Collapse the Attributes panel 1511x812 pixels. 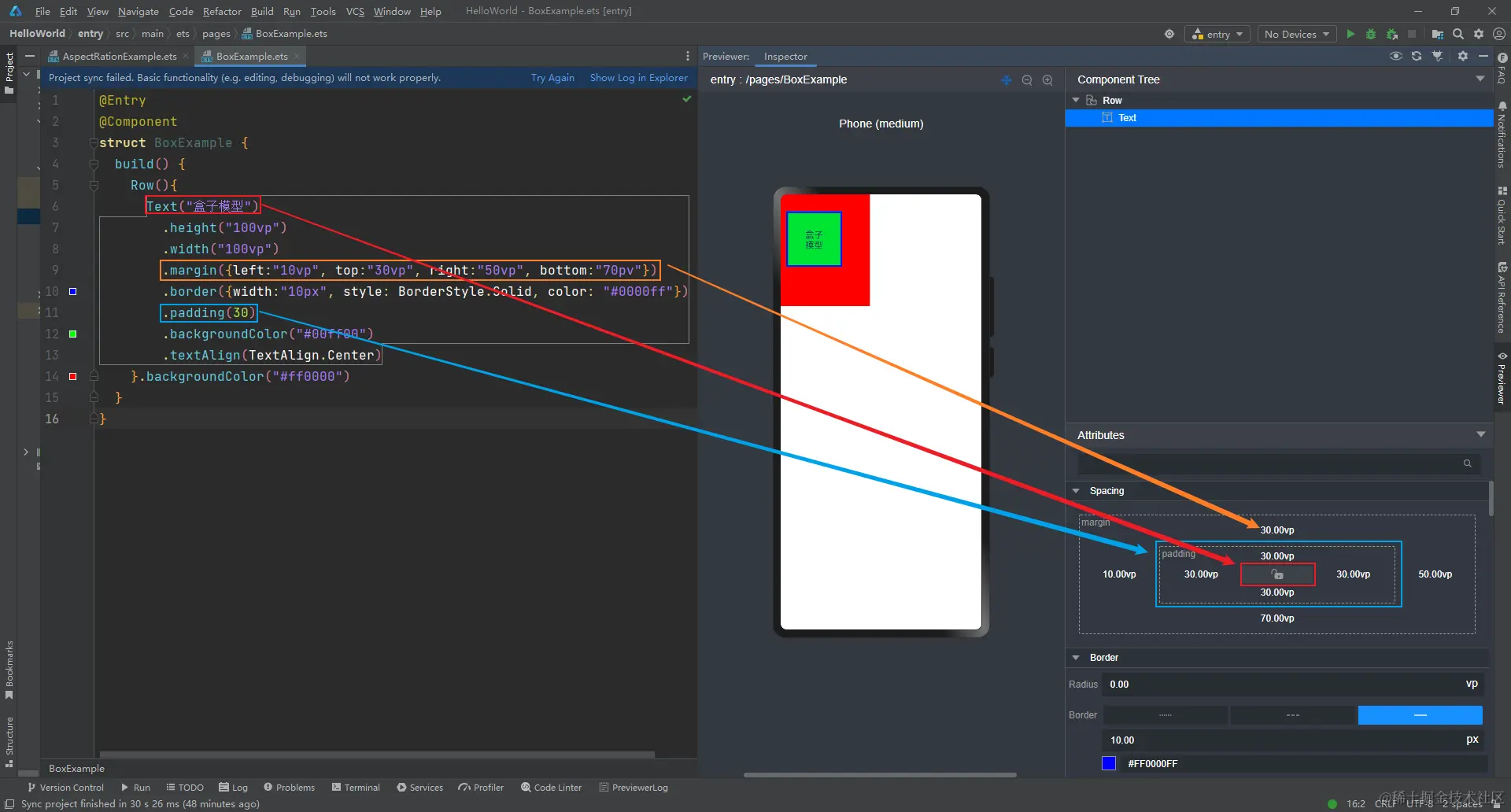1480,434
